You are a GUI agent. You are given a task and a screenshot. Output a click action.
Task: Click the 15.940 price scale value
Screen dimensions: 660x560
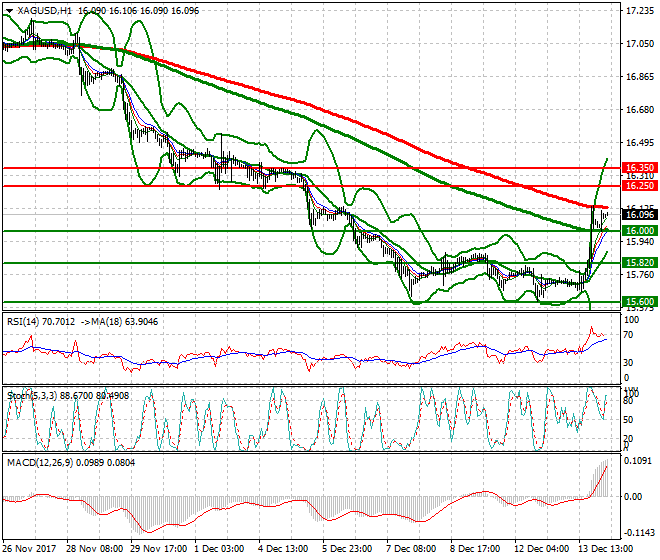tap(640, 242)
